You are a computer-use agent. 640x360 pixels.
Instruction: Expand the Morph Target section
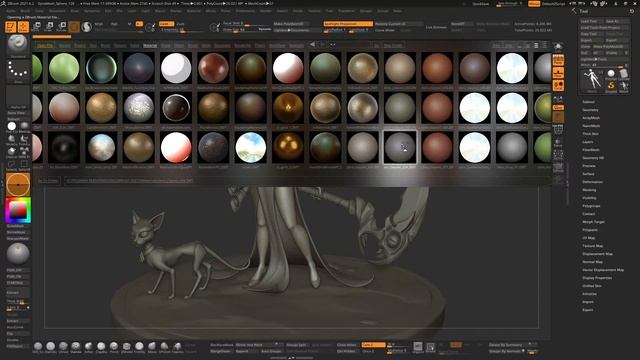[x=593, y=222]
